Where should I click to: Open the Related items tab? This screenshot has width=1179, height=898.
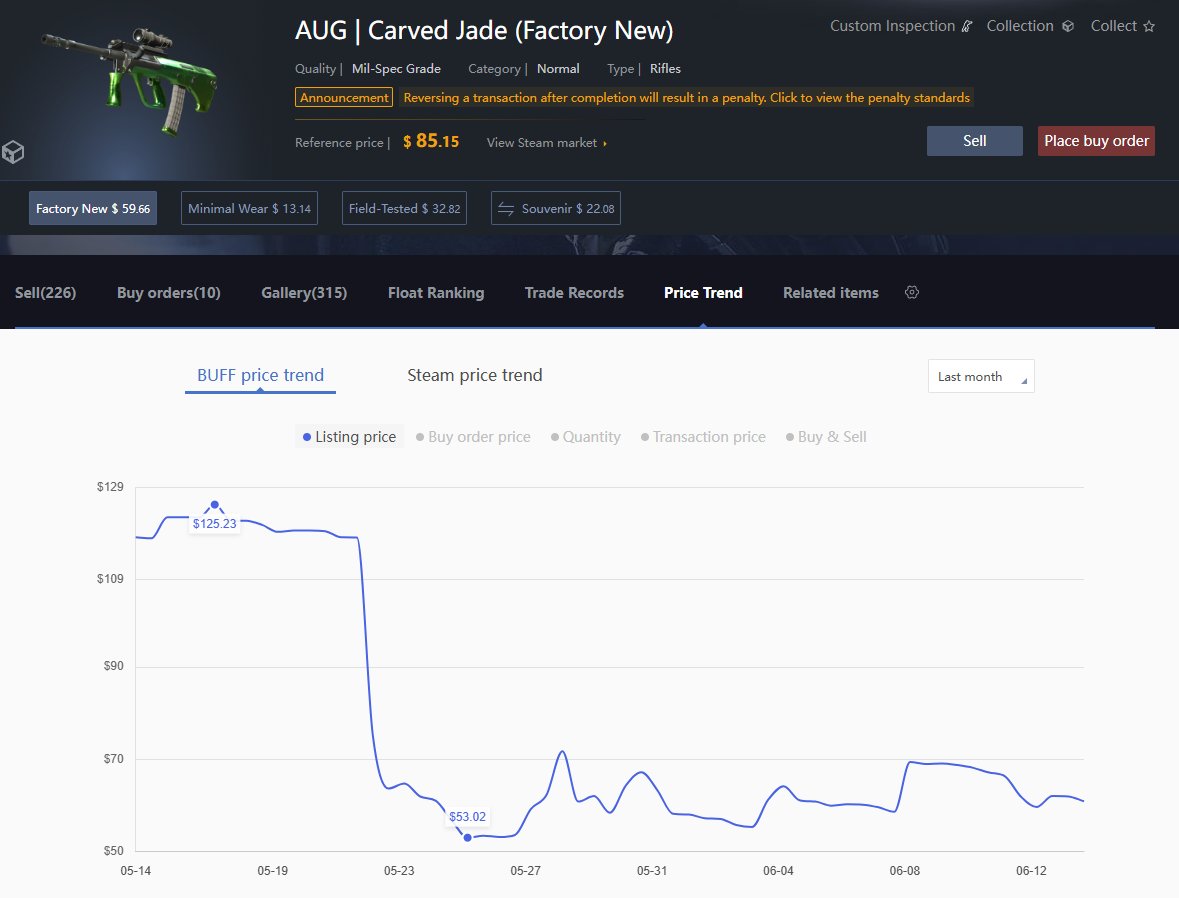(x=831, y=293)
